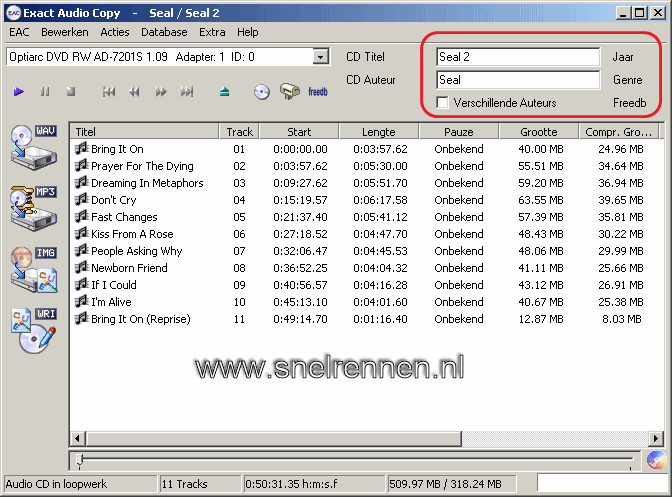
Task: Click status text Audio CD in loopwerk
Action: pos(56,484)
